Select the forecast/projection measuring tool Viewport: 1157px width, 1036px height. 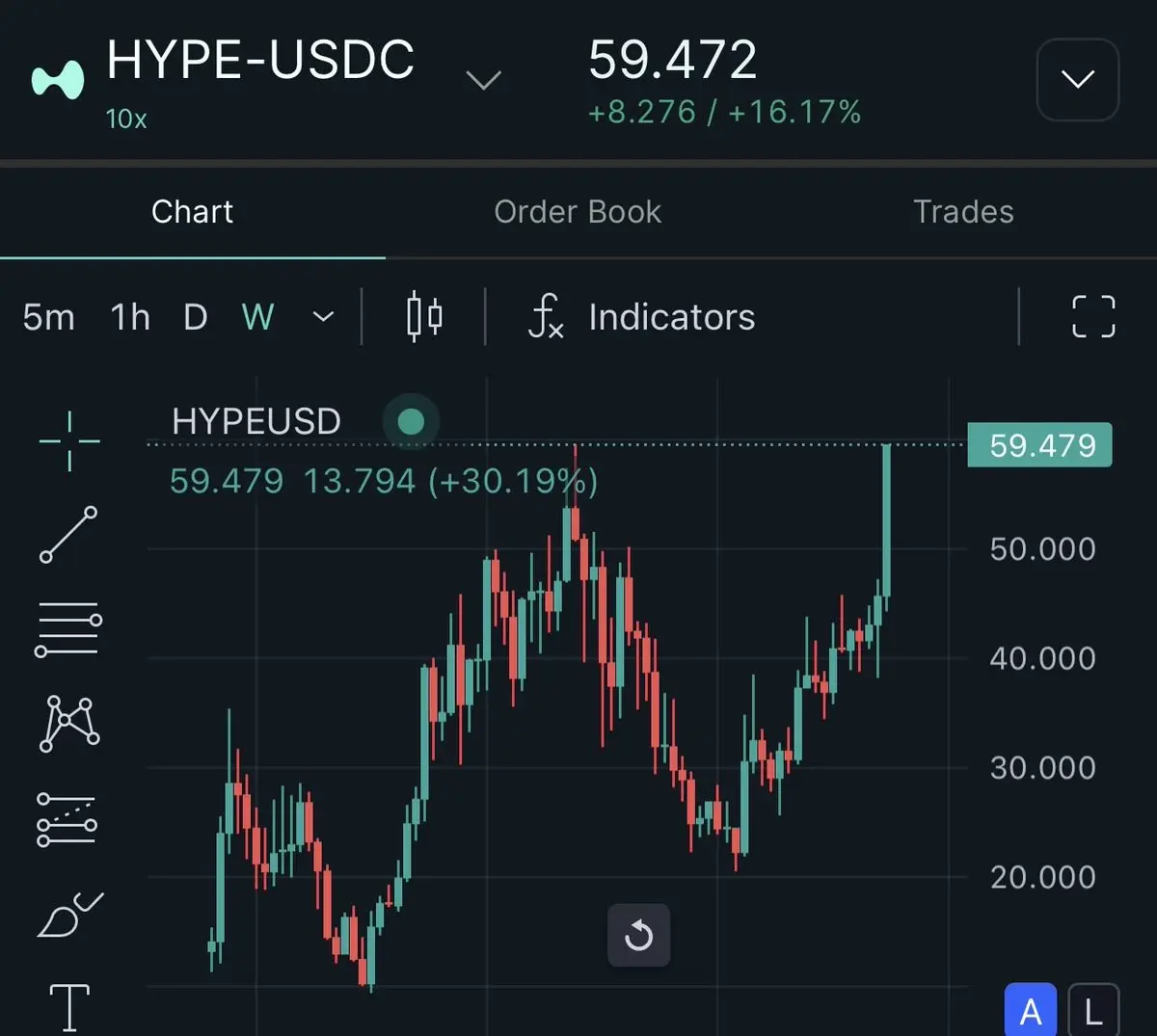67,819
